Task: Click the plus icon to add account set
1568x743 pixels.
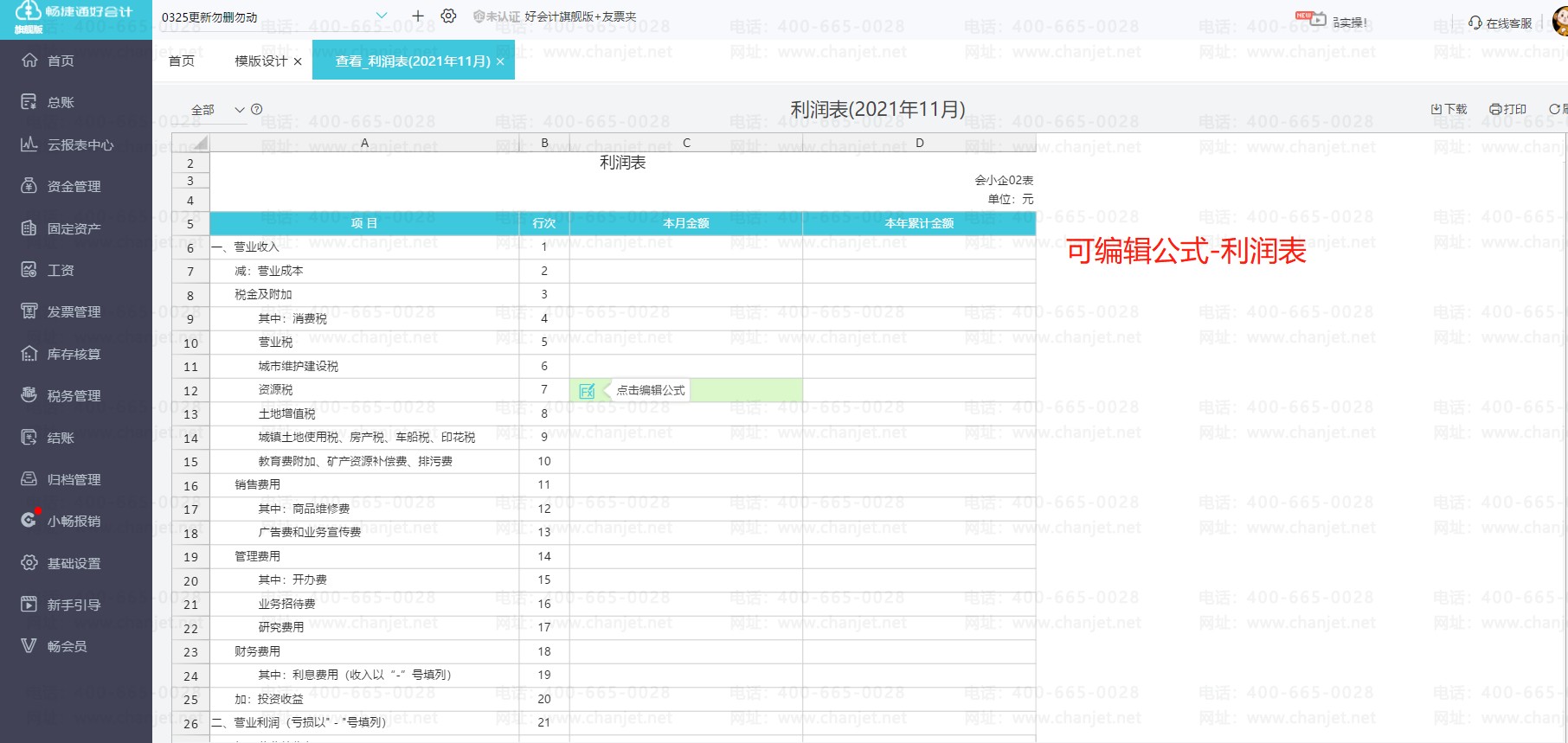Action: click(418, 16)
